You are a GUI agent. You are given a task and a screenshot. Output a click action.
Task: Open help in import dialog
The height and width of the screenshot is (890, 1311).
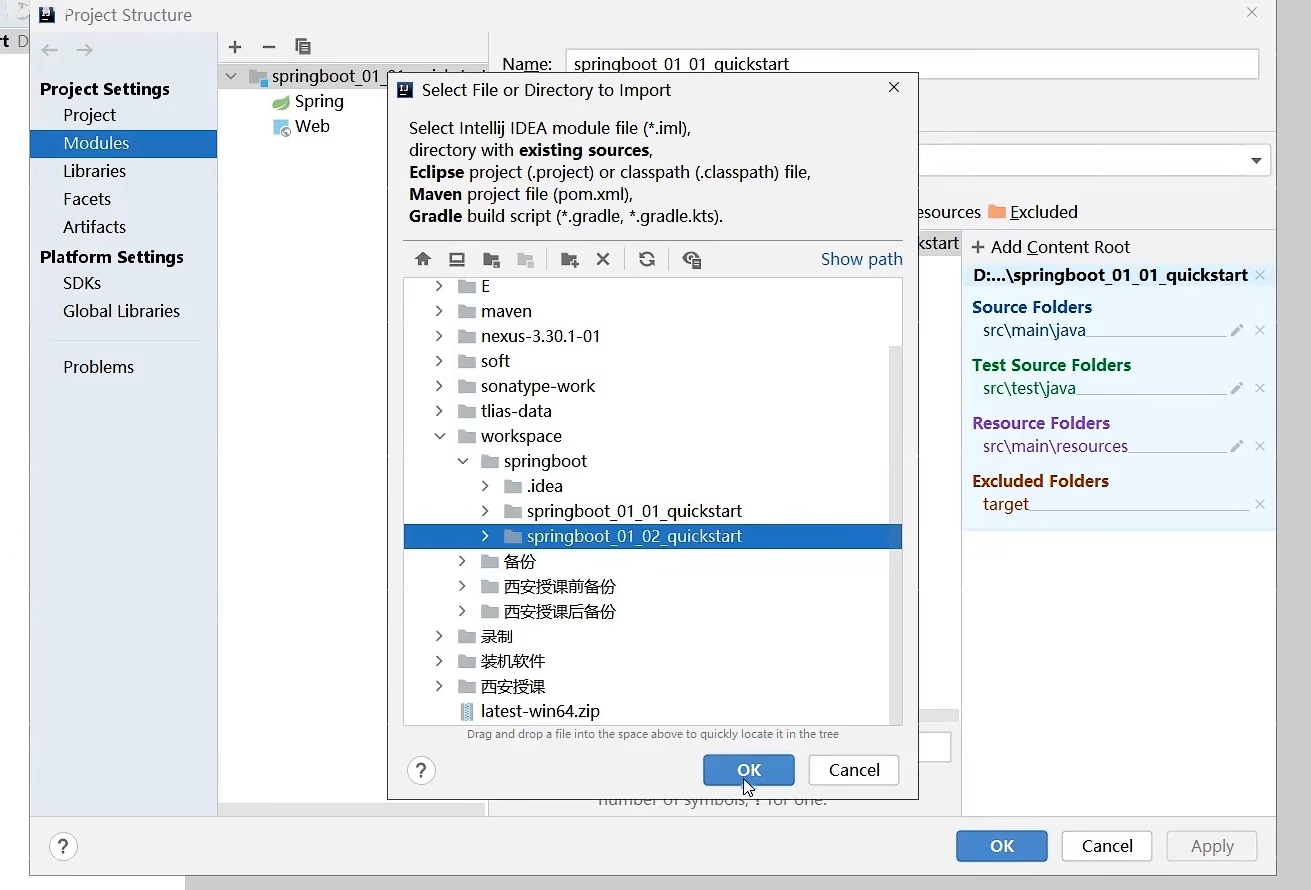click(x=421, y=770)
